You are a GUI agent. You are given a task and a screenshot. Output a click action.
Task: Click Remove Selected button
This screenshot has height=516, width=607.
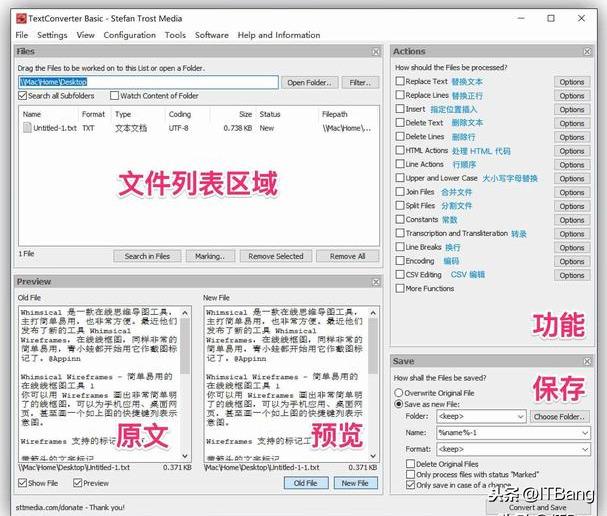pos(276,256)
